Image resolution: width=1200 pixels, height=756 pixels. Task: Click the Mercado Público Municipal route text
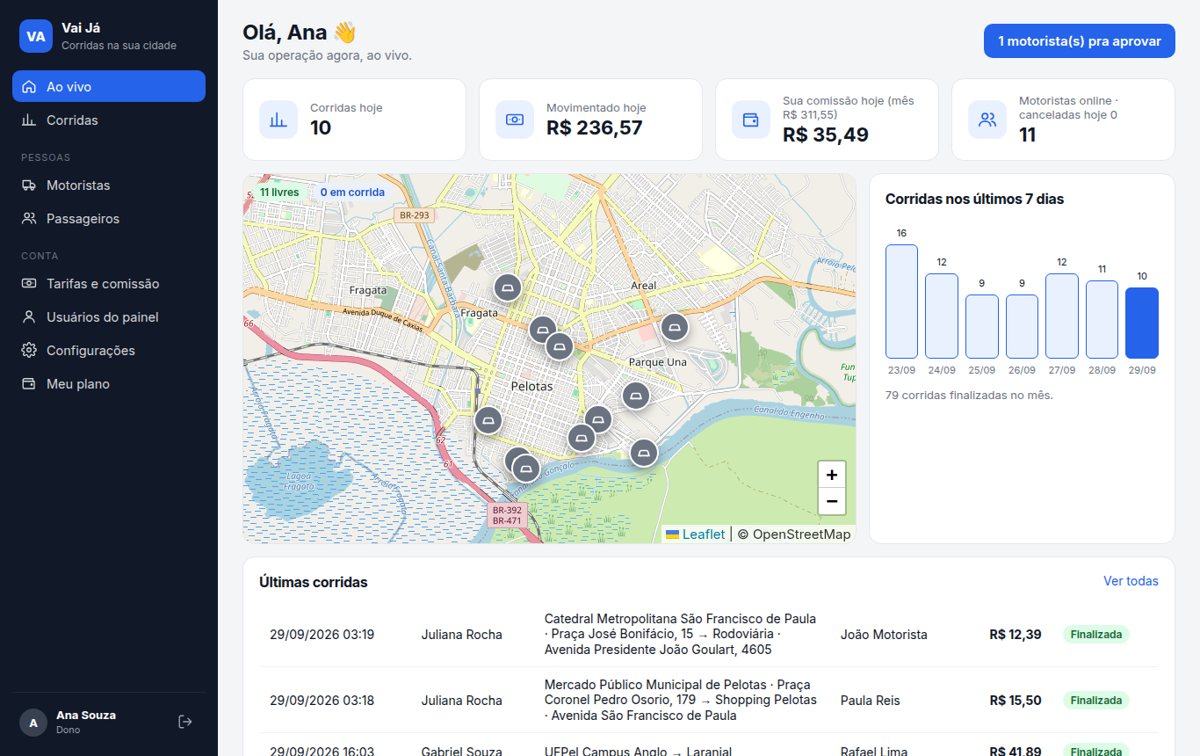click(x=680, y=700)
